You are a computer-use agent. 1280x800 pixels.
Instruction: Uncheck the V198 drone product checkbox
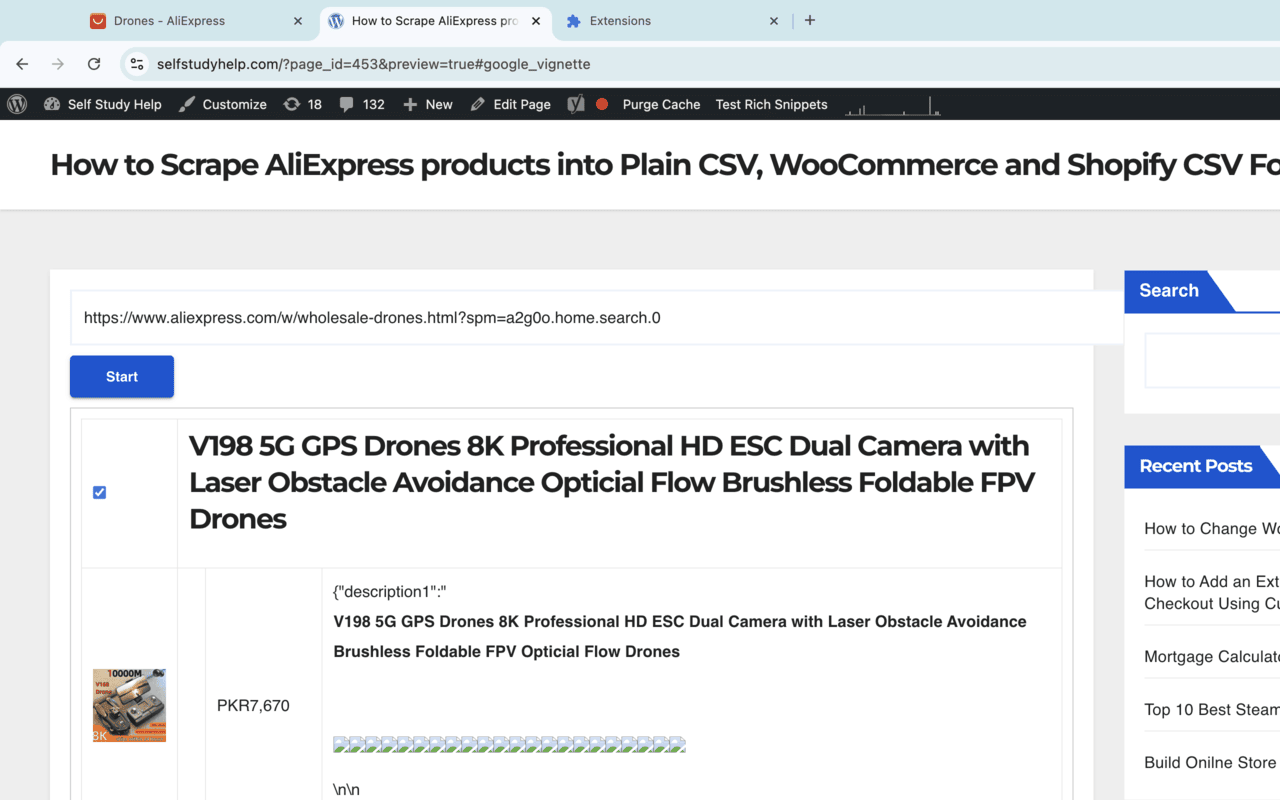(99, 492)
